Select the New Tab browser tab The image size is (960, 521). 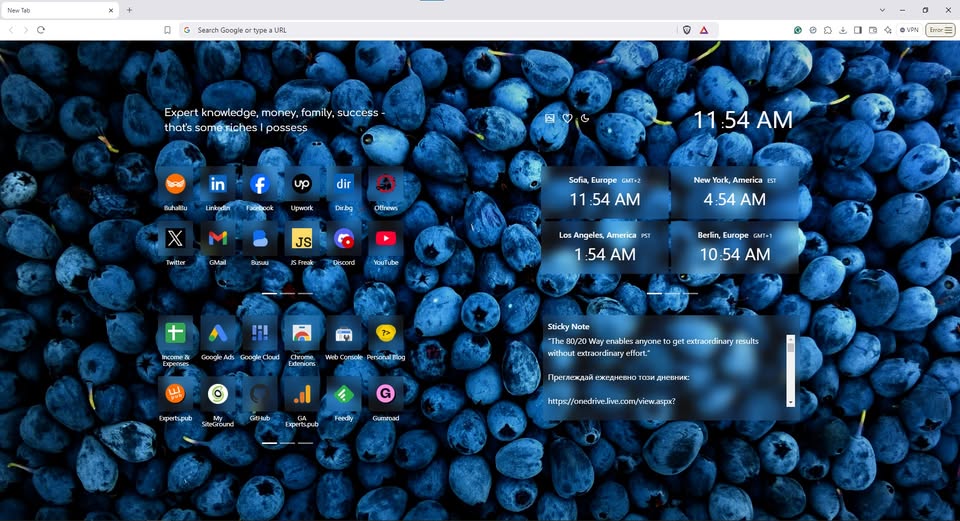coord(55,10)
